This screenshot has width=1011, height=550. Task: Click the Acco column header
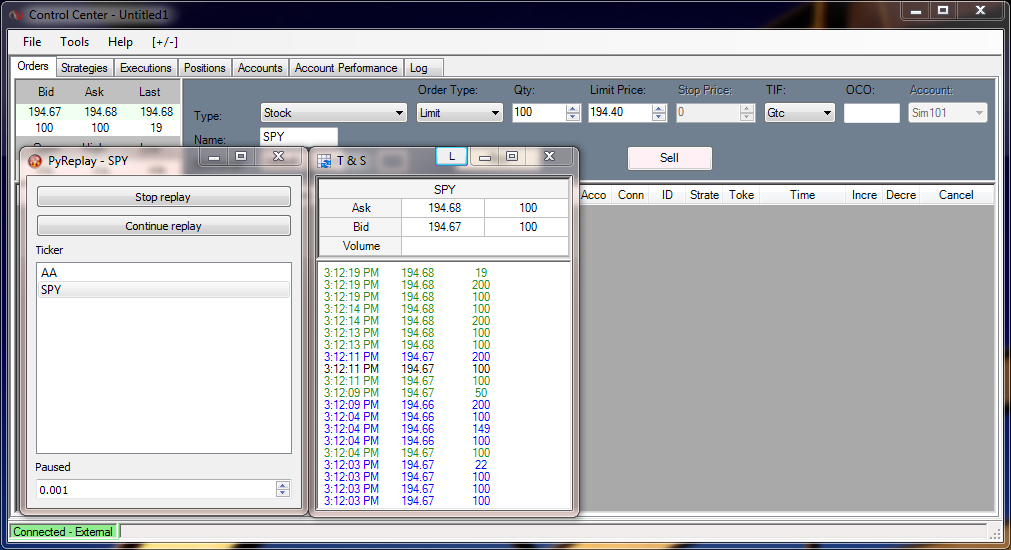[594, 195]
